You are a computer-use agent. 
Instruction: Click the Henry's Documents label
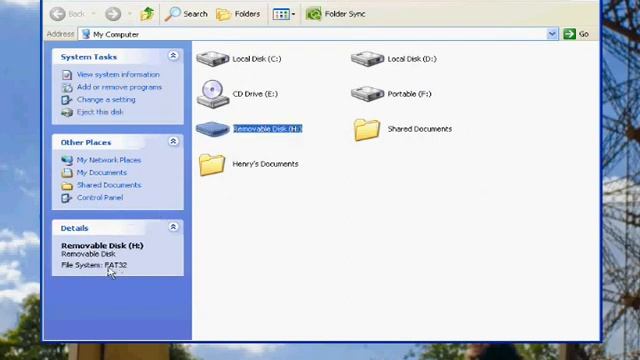(x=265, y=164)
